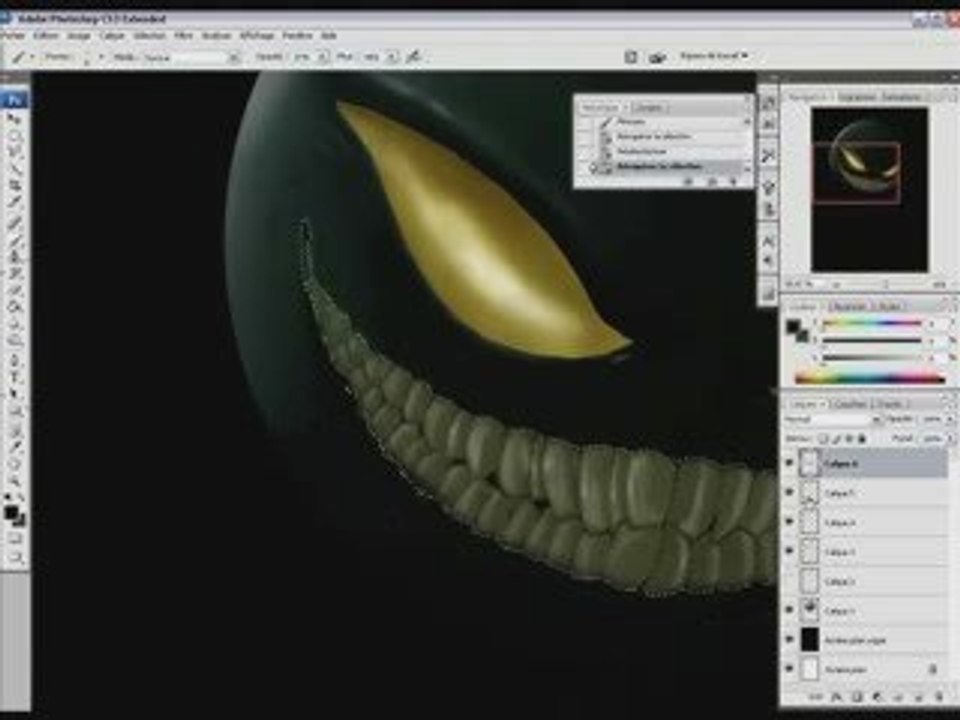Select the Lasso tool in the toolbox
Screen dimensions: 960x720
tap(14, 152)
